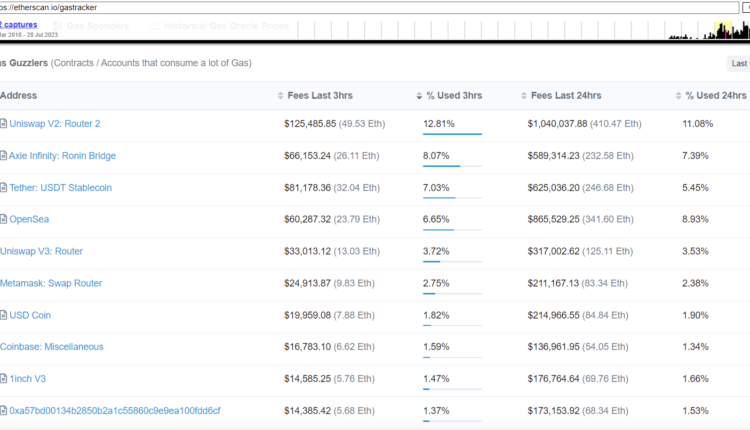Viewport: 750px width, 430px height.
Task: Open the Wayback Machine captures link
Action: tap(20, 23)
